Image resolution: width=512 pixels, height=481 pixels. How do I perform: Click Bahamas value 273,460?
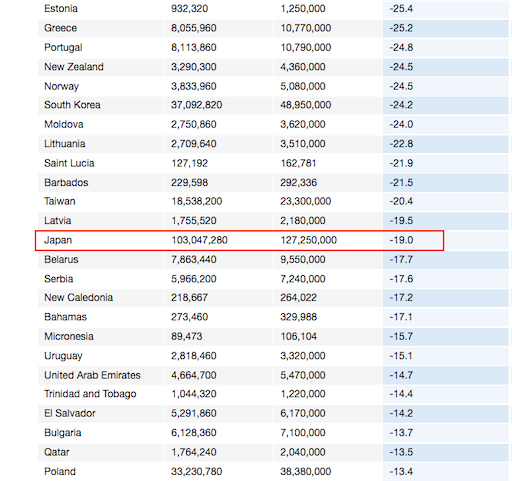click(x=189, y=317)
